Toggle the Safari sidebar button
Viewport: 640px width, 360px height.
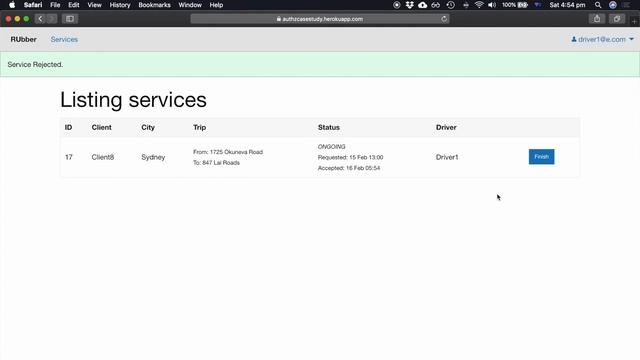tap(70, 19)
